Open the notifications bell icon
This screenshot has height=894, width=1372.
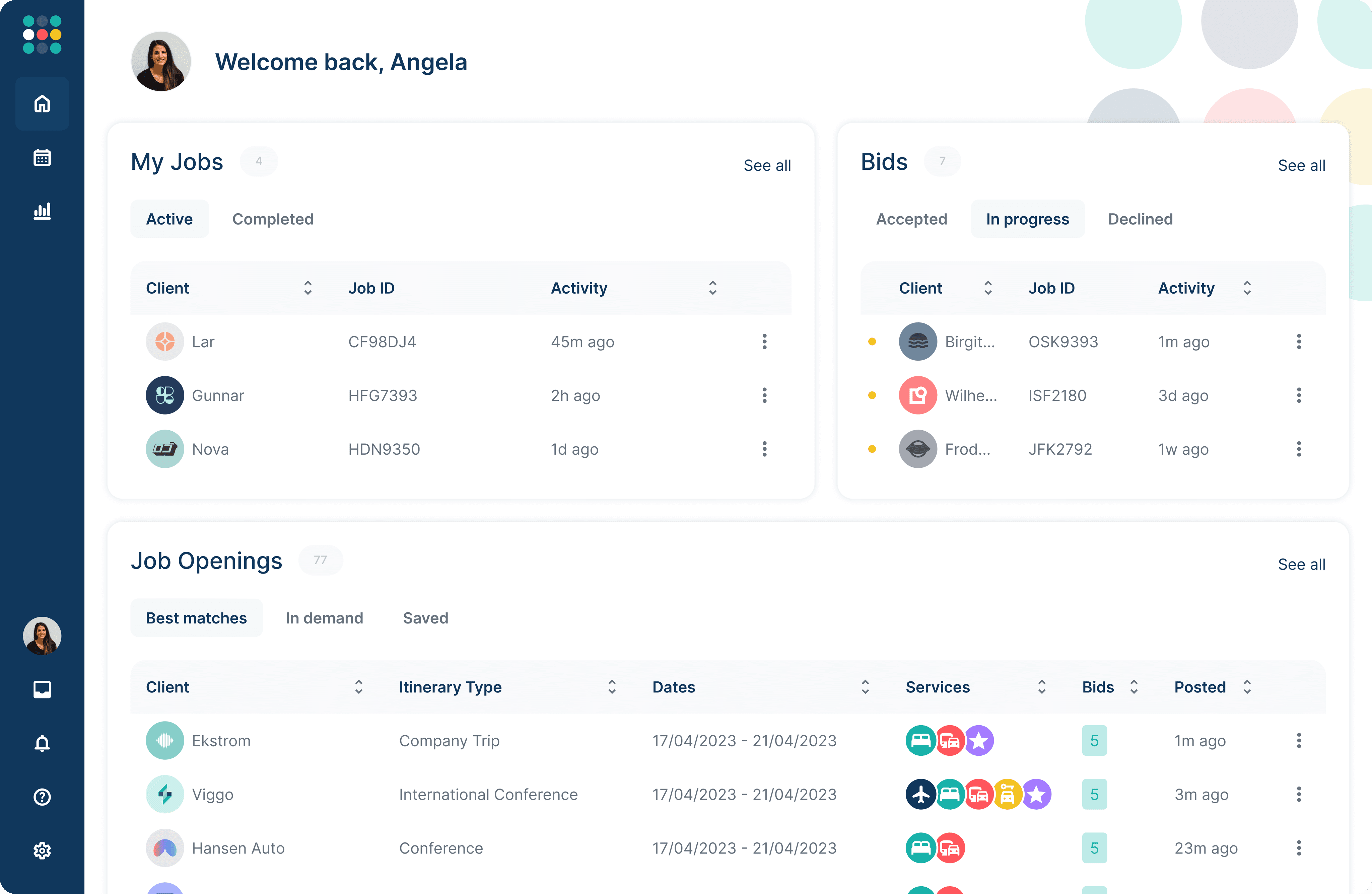[x=42, y=743]
